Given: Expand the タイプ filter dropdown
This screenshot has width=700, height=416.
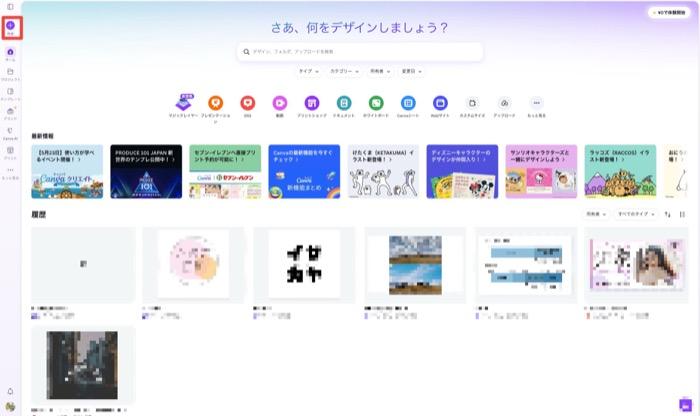Looking at the screenshot, I should click(309, 71).
